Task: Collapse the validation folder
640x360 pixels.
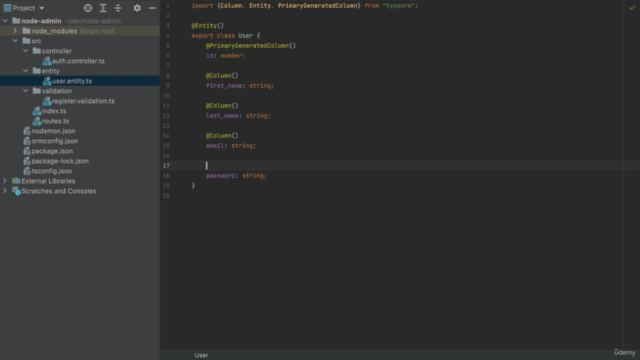Action: 25,91
